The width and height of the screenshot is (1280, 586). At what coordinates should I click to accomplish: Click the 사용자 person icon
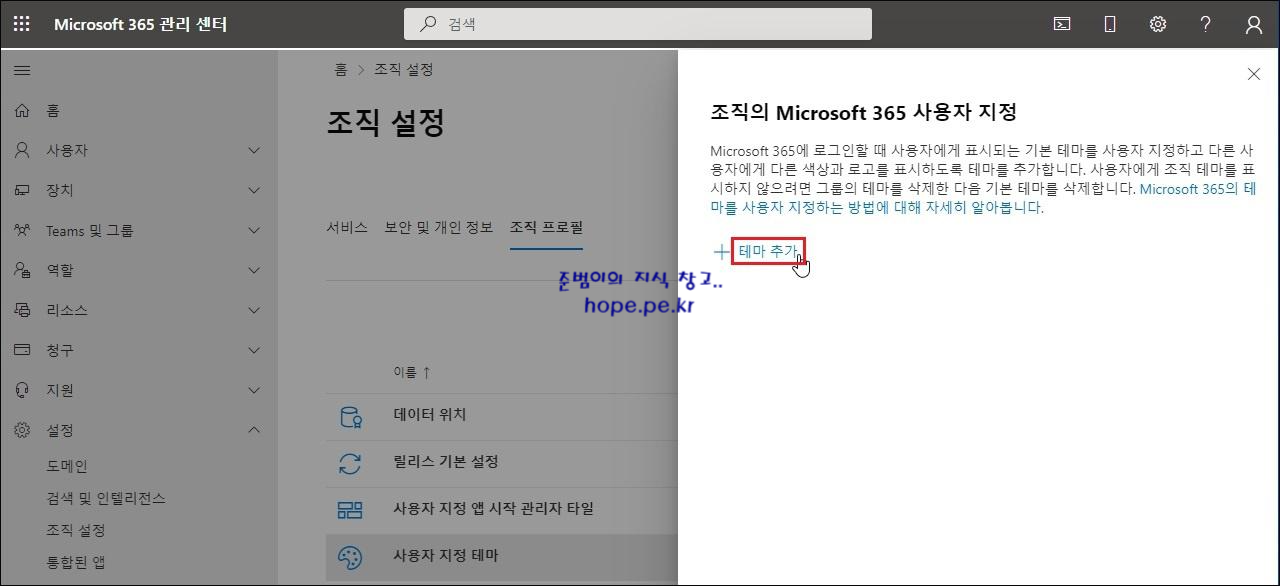22,150
